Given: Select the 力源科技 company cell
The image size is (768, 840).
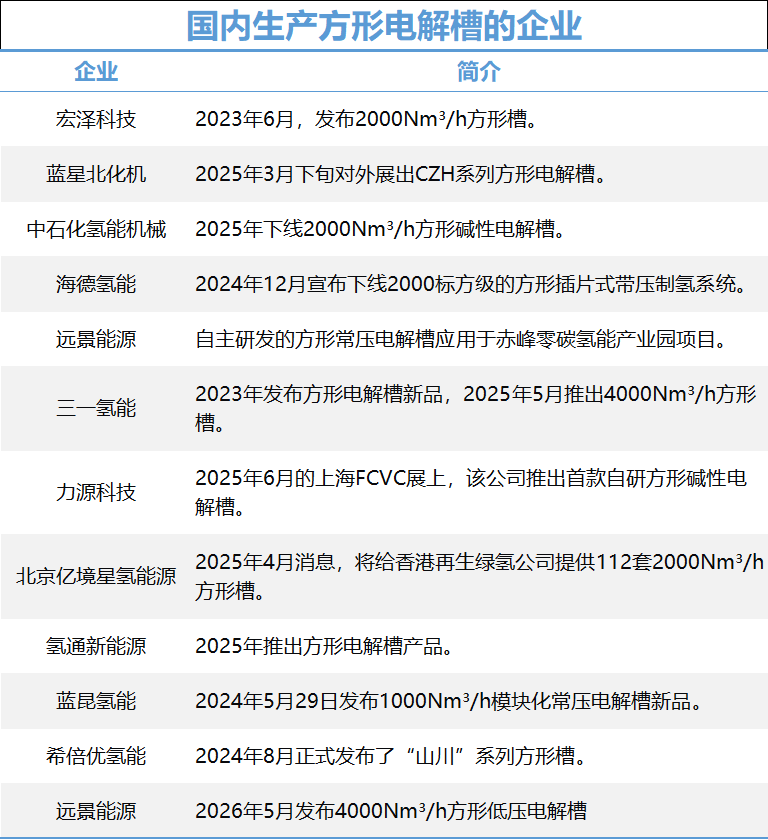Looking at the screenshot, I should tap(96, 492).
